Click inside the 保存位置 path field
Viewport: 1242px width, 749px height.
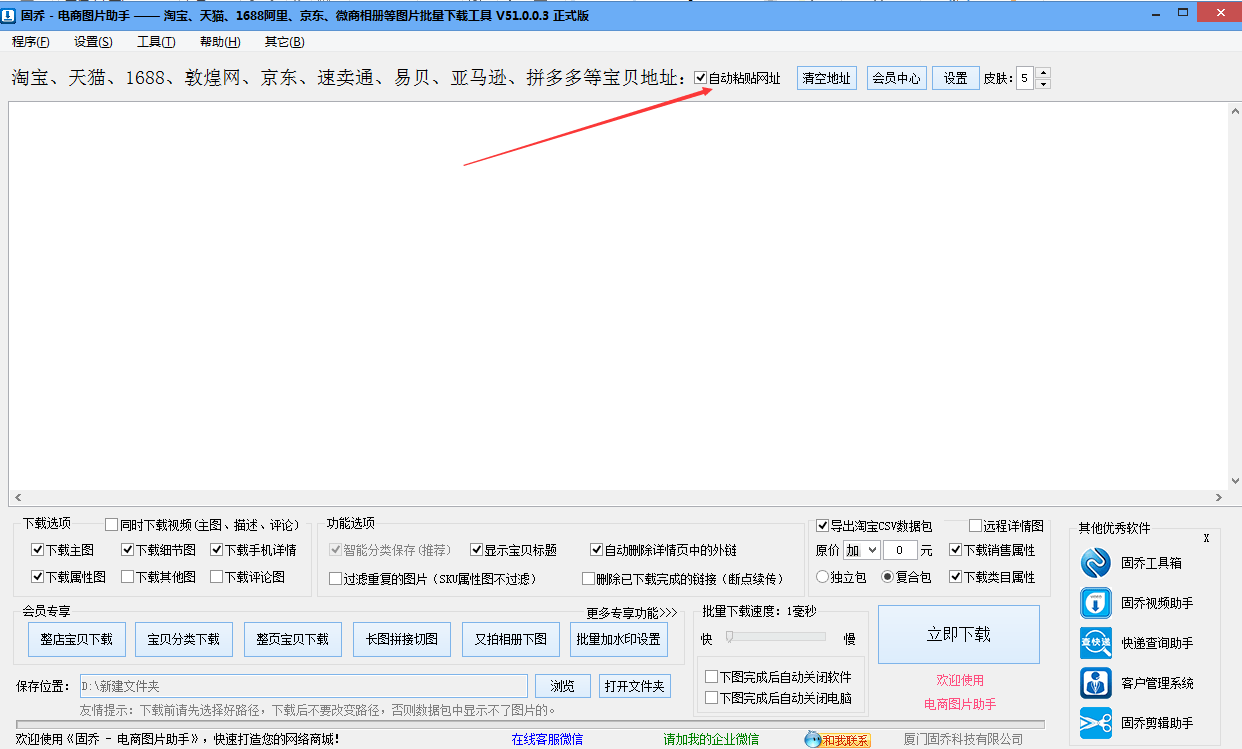point(300,687)
